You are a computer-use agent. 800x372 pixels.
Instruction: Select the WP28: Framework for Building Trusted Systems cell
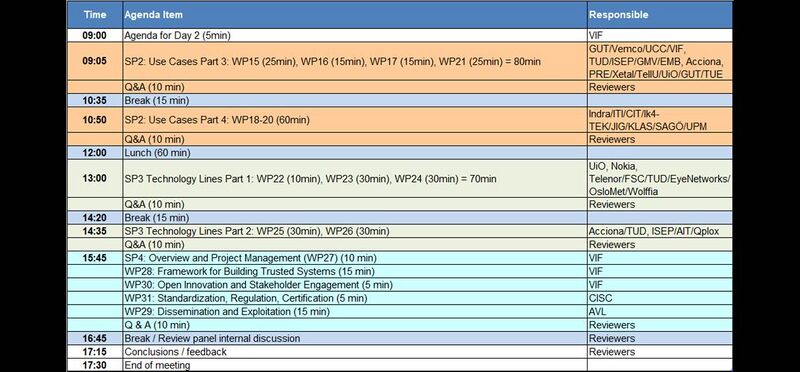355,271
